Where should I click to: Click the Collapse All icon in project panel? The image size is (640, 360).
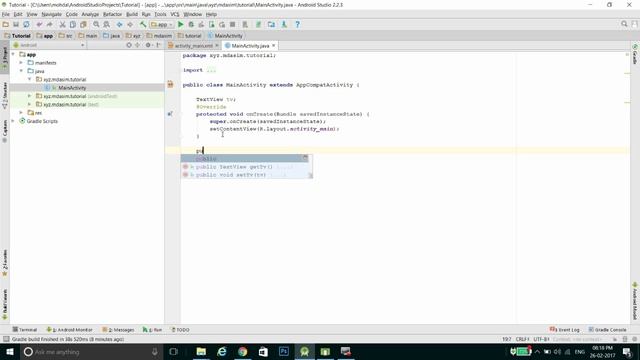pos(138,45)
